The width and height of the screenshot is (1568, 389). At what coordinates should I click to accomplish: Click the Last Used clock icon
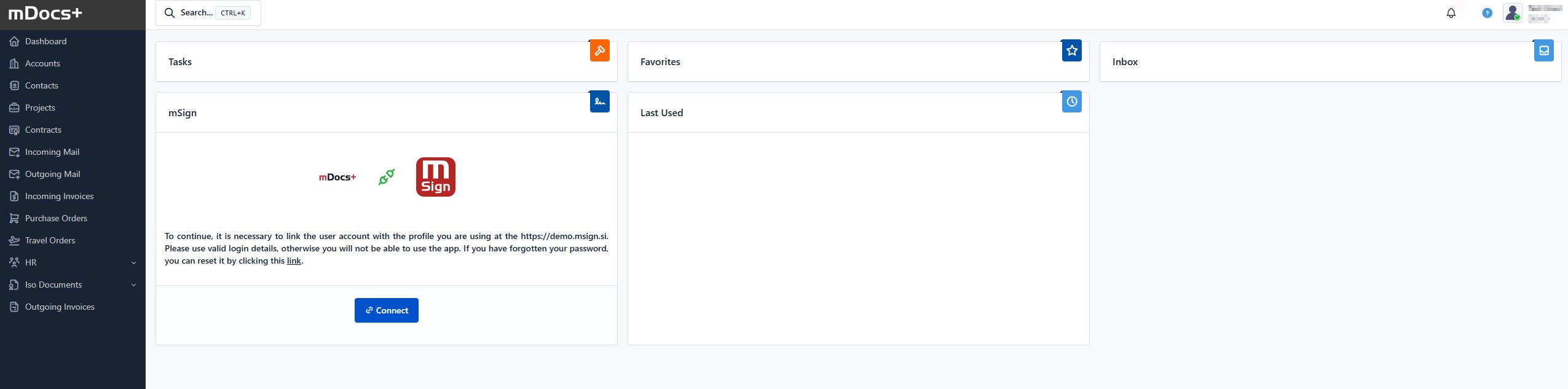click(1071, 102)
